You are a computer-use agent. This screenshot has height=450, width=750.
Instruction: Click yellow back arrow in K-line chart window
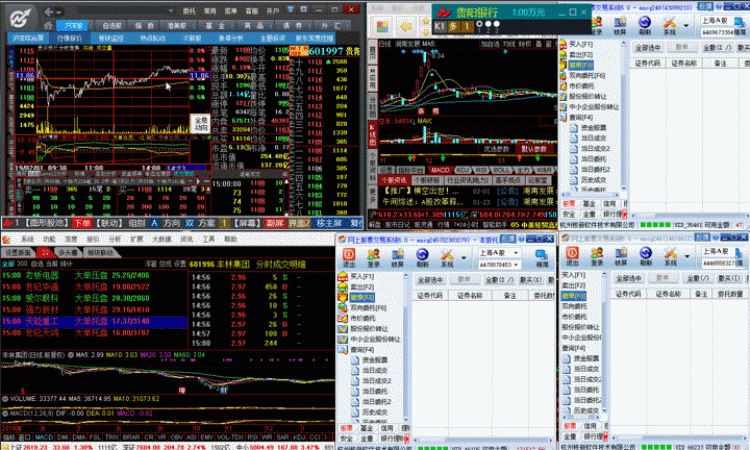[406, 26]
